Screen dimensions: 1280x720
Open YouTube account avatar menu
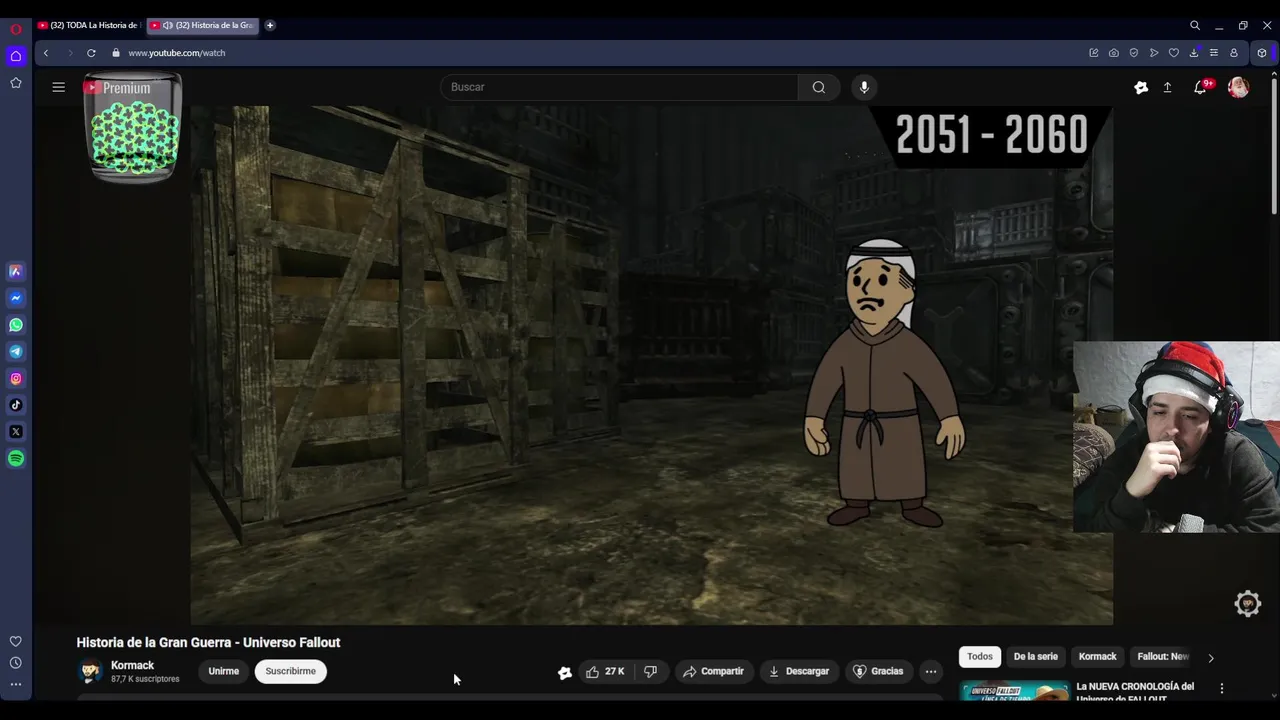pos(1238,88)
